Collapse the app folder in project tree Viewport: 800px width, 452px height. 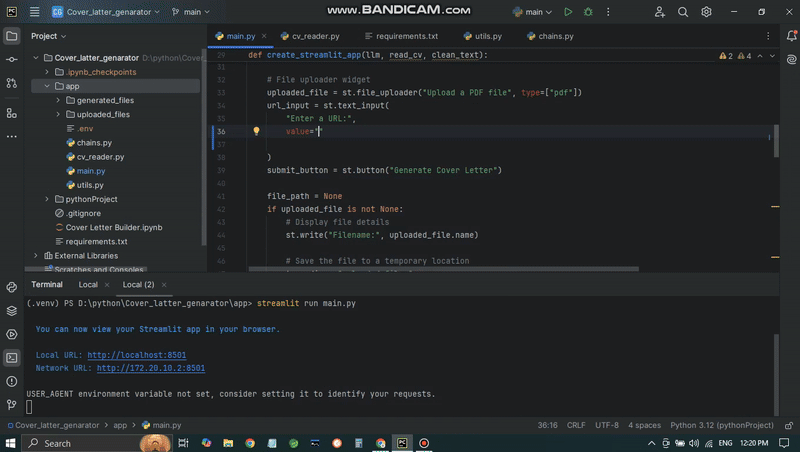click(x=47, y=87)
